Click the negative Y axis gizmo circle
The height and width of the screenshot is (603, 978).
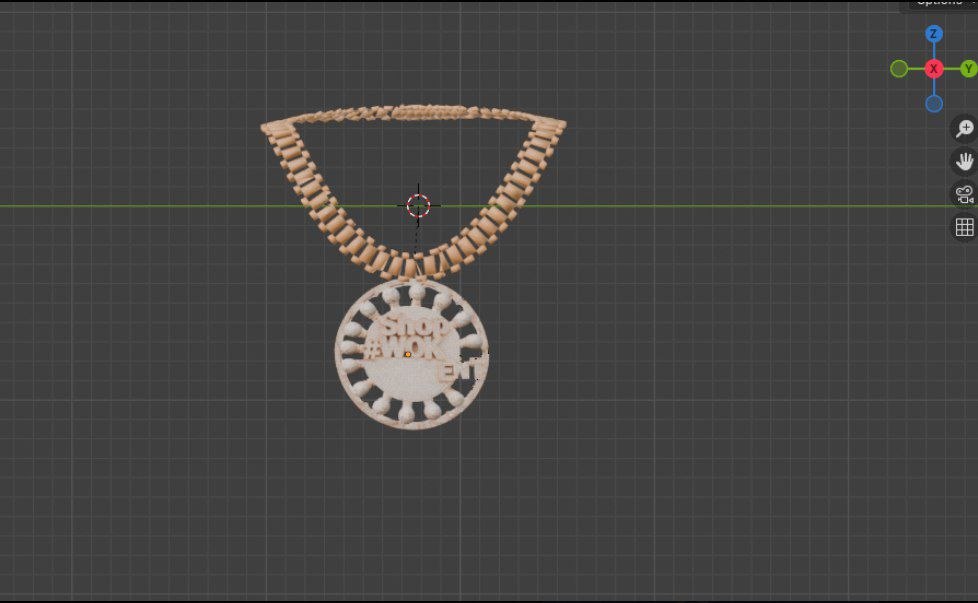899,69
